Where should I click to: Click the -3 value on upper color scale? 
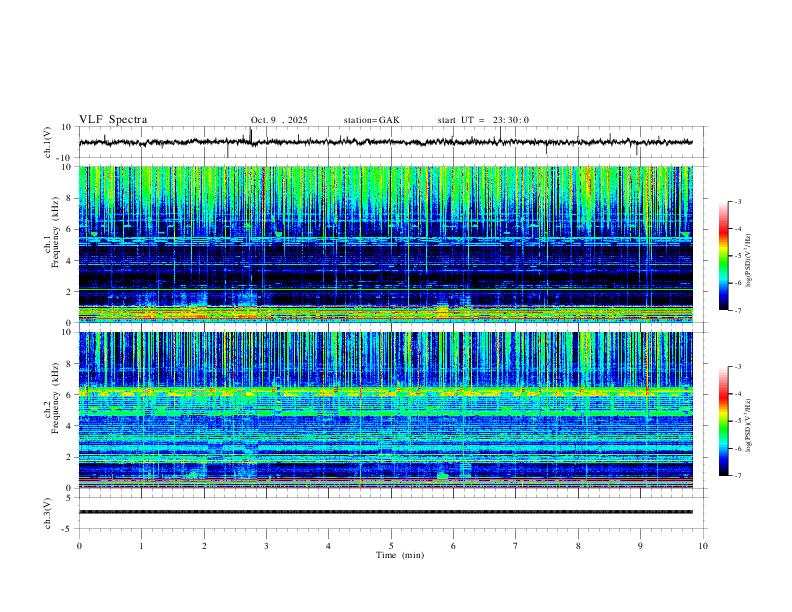click(738, 201)
